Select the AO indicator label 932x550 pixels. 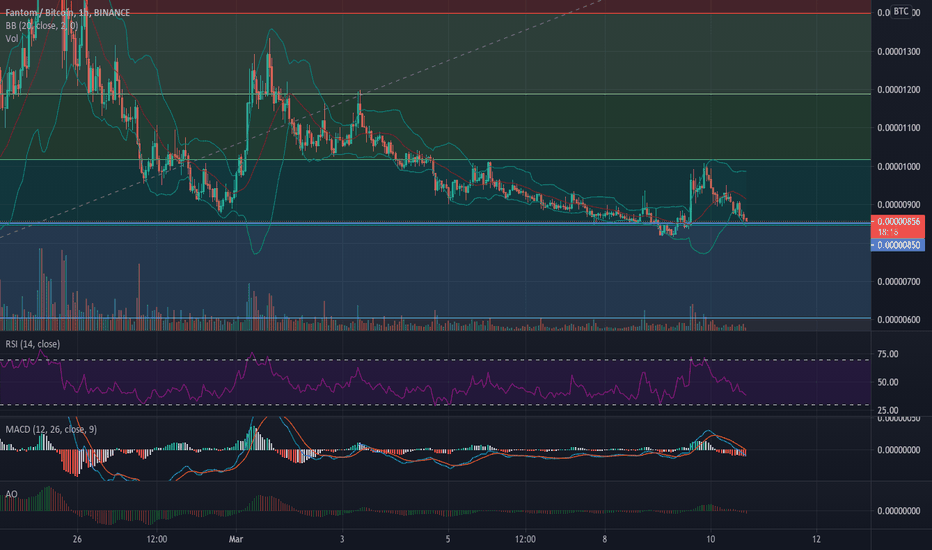tap(11, 494)
